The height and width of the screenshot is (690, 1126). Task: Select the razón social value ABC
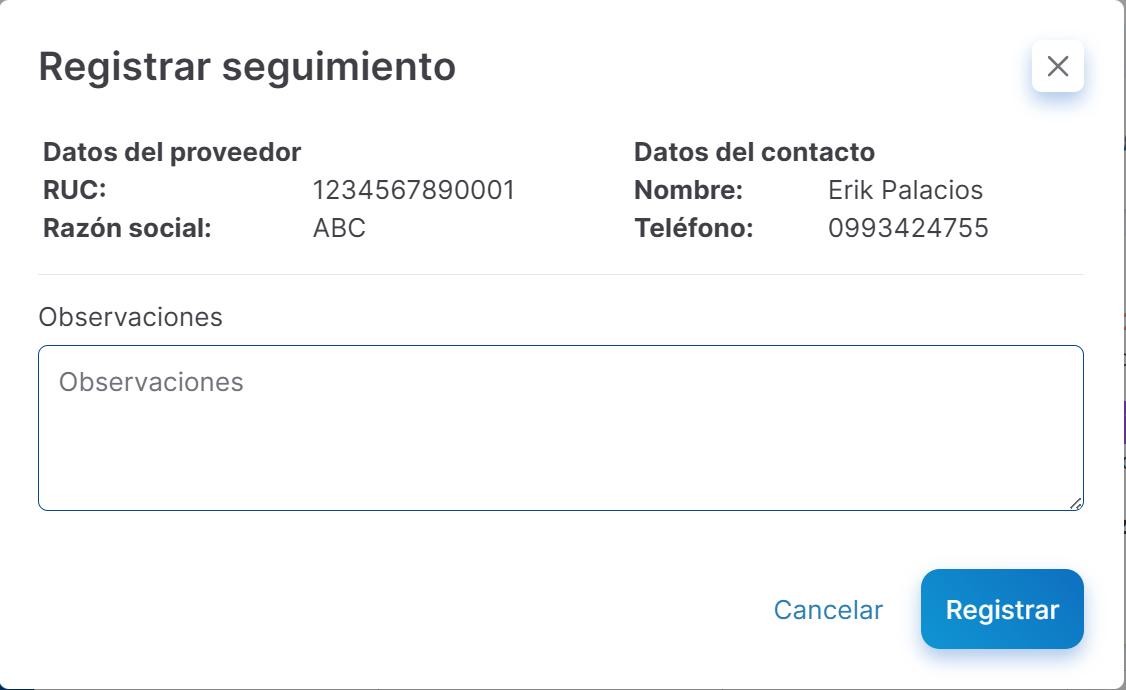click(x=338, y=227)
